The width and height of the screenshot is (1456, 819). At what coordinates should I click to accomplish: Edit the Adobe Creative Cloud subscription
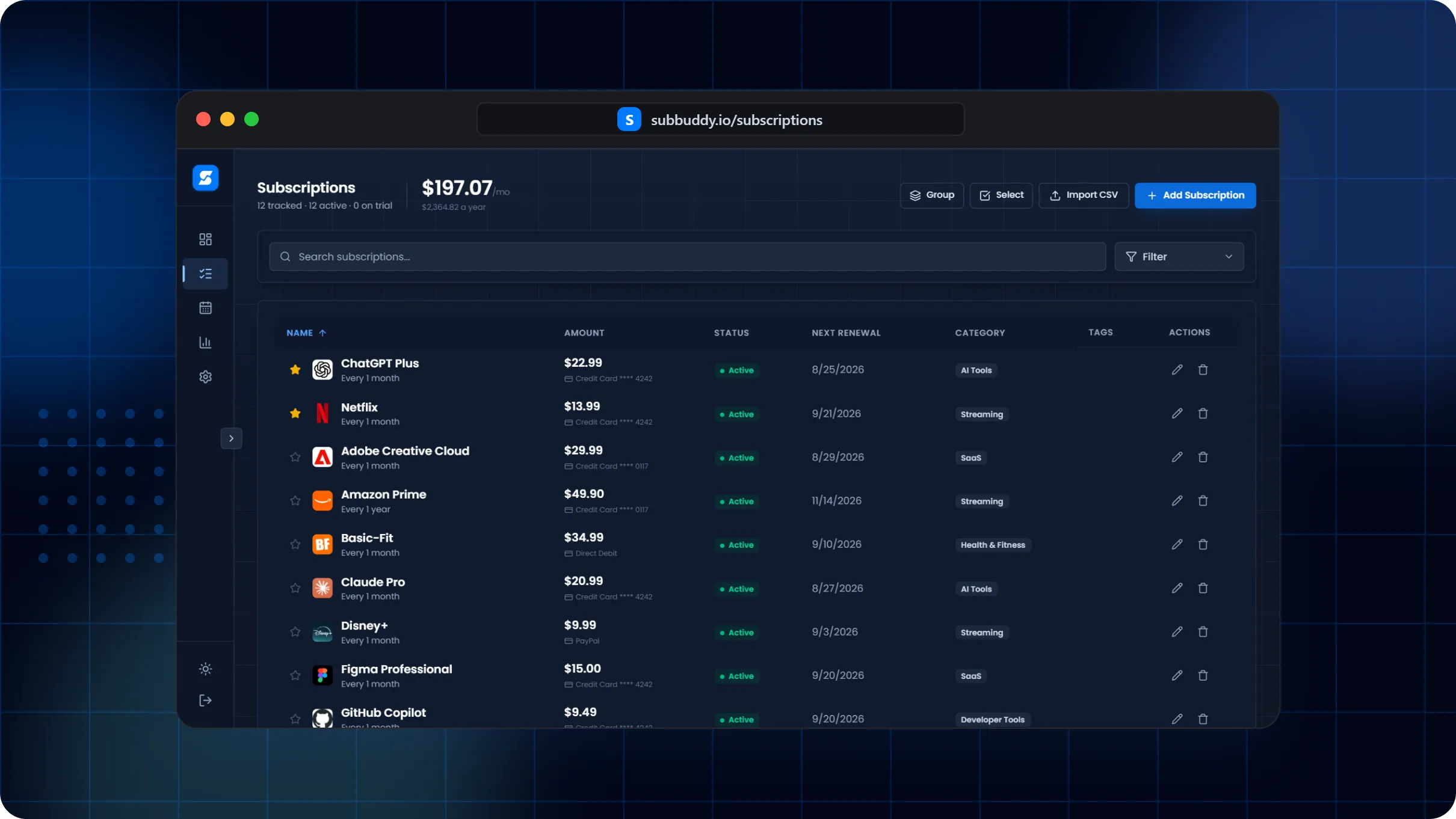[x=1177, y=457]
